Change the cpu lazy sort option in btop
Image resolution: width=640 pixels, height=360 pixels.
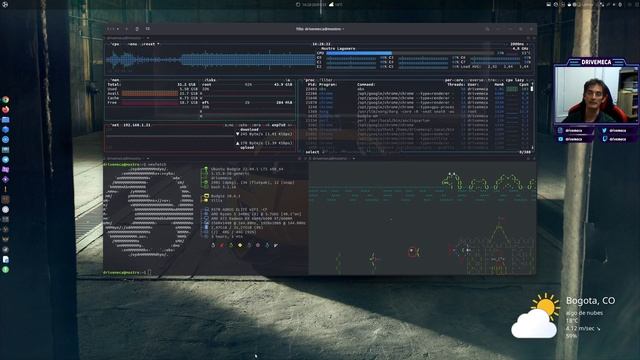tap(516, 80)
